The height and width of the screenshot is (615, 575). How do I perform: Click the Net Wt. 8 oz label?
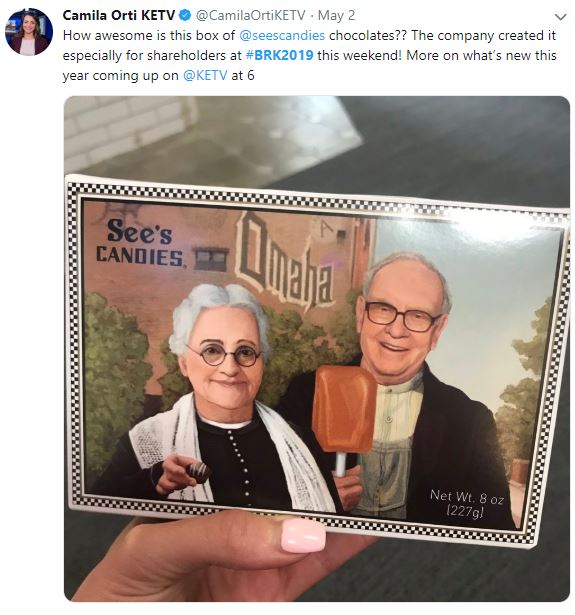[x=466, y=504]
